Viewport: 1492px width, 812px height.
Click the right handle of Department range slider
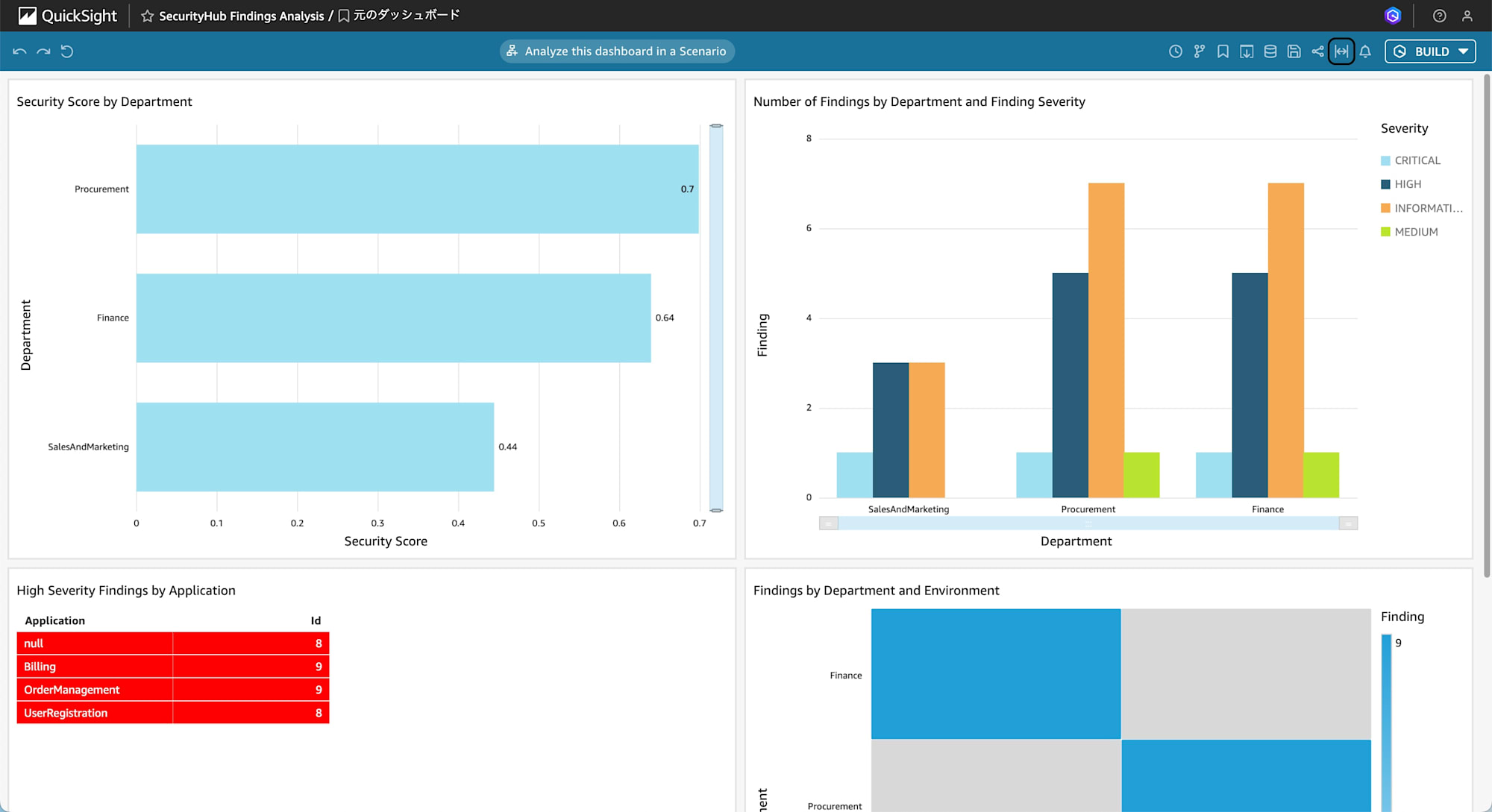(x=1348, y=523)
